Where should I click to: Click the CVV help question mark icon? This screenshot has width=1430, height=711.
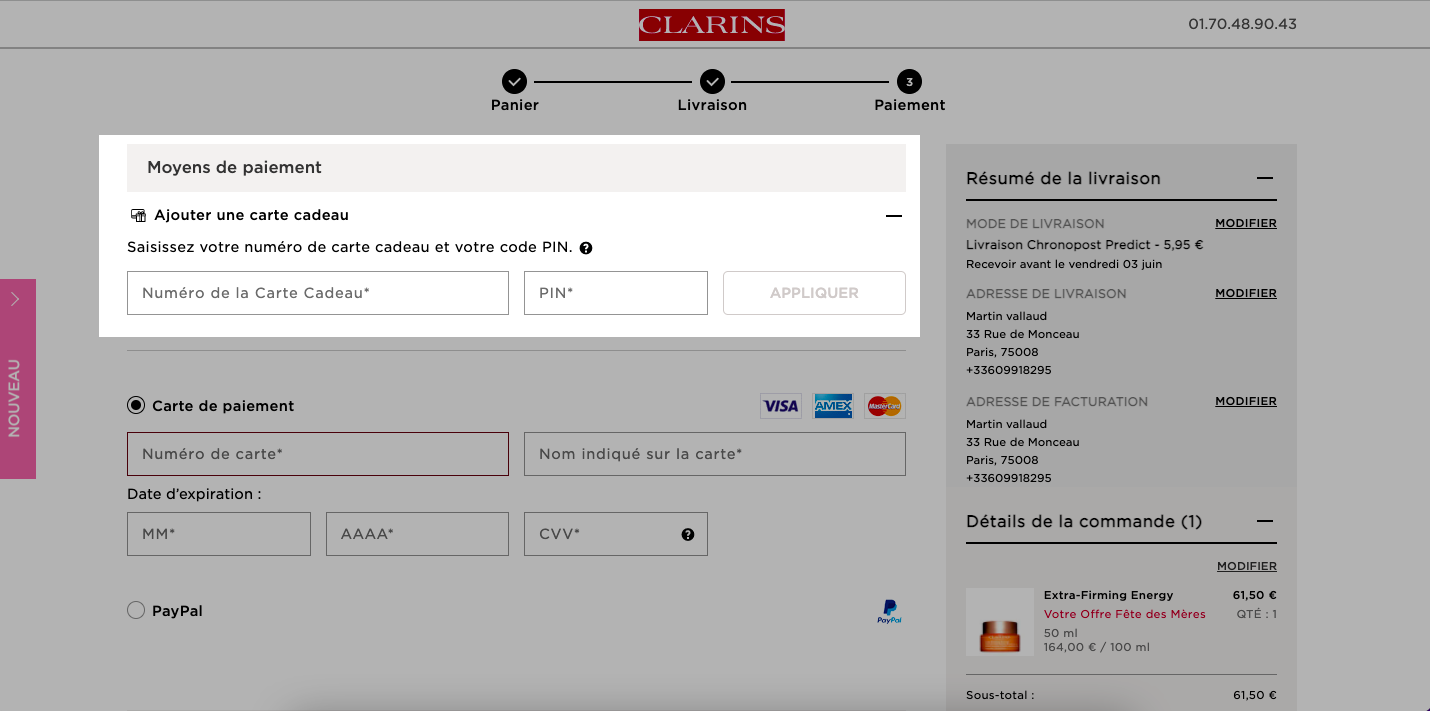[x=688, y=534]
